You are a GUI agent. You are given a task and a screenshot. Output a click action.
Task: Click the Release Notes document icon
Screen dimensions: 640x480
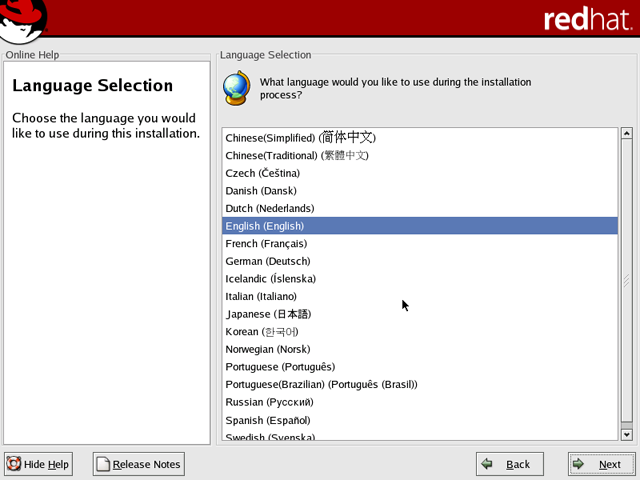pos(103,464)
